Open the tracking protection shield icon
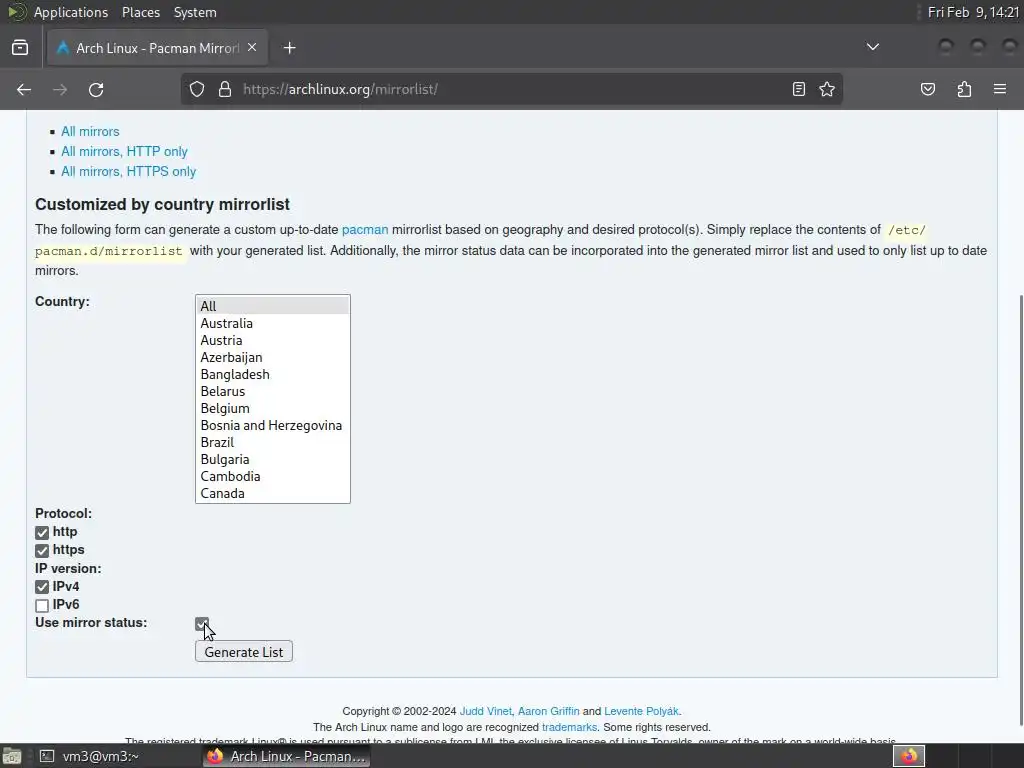The image size is (1024, 768). coord(197,89)
